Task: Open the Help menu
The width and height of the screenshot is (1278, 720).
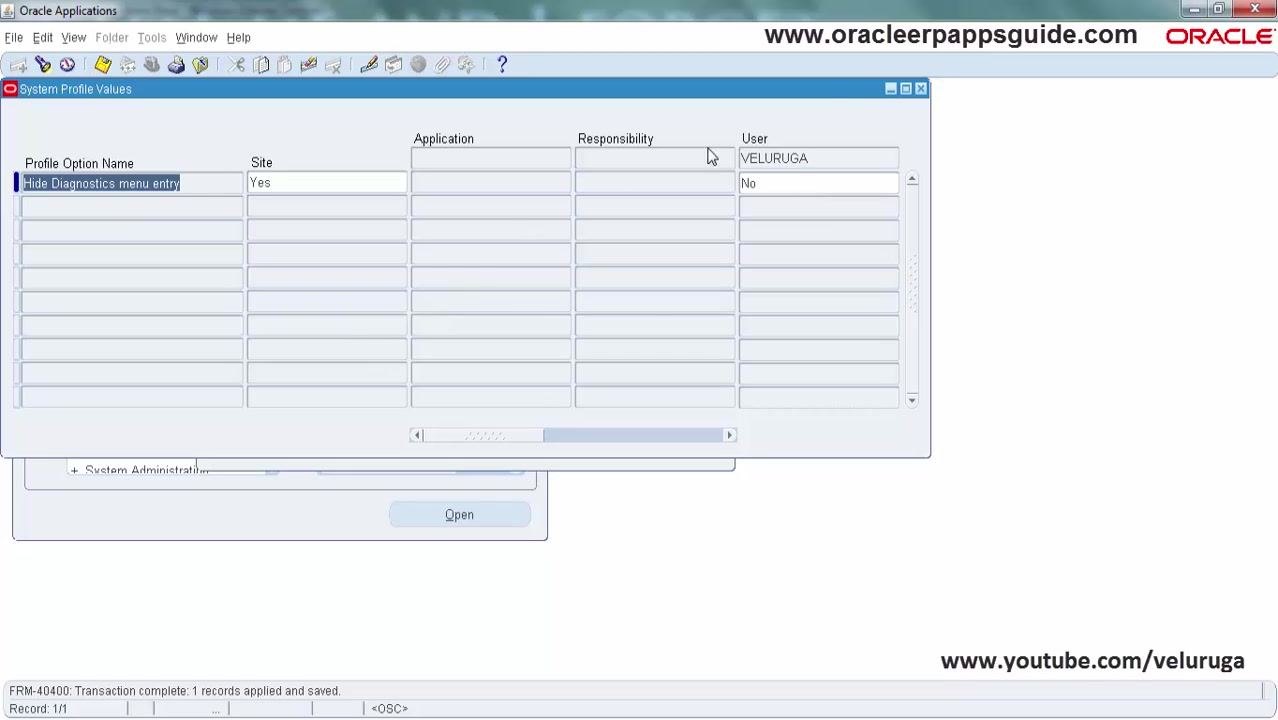Action: pyautogui.click(x=238, y=38)
